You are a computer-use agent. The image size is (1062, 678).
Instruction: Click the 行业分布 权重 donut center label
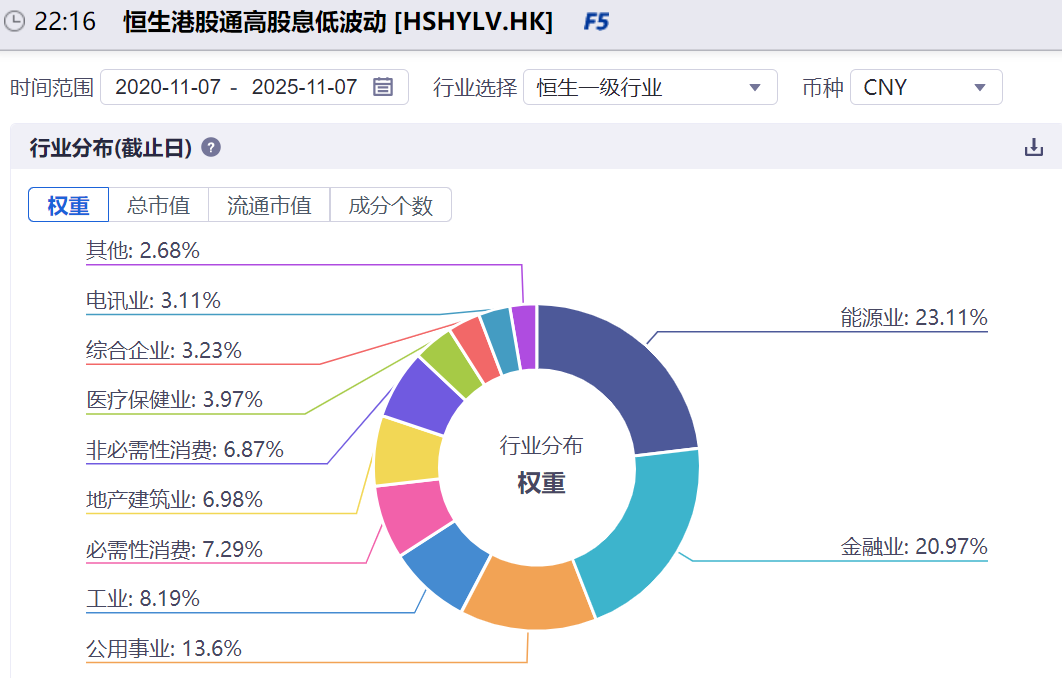pyautogui.click(x=541, y=464)
